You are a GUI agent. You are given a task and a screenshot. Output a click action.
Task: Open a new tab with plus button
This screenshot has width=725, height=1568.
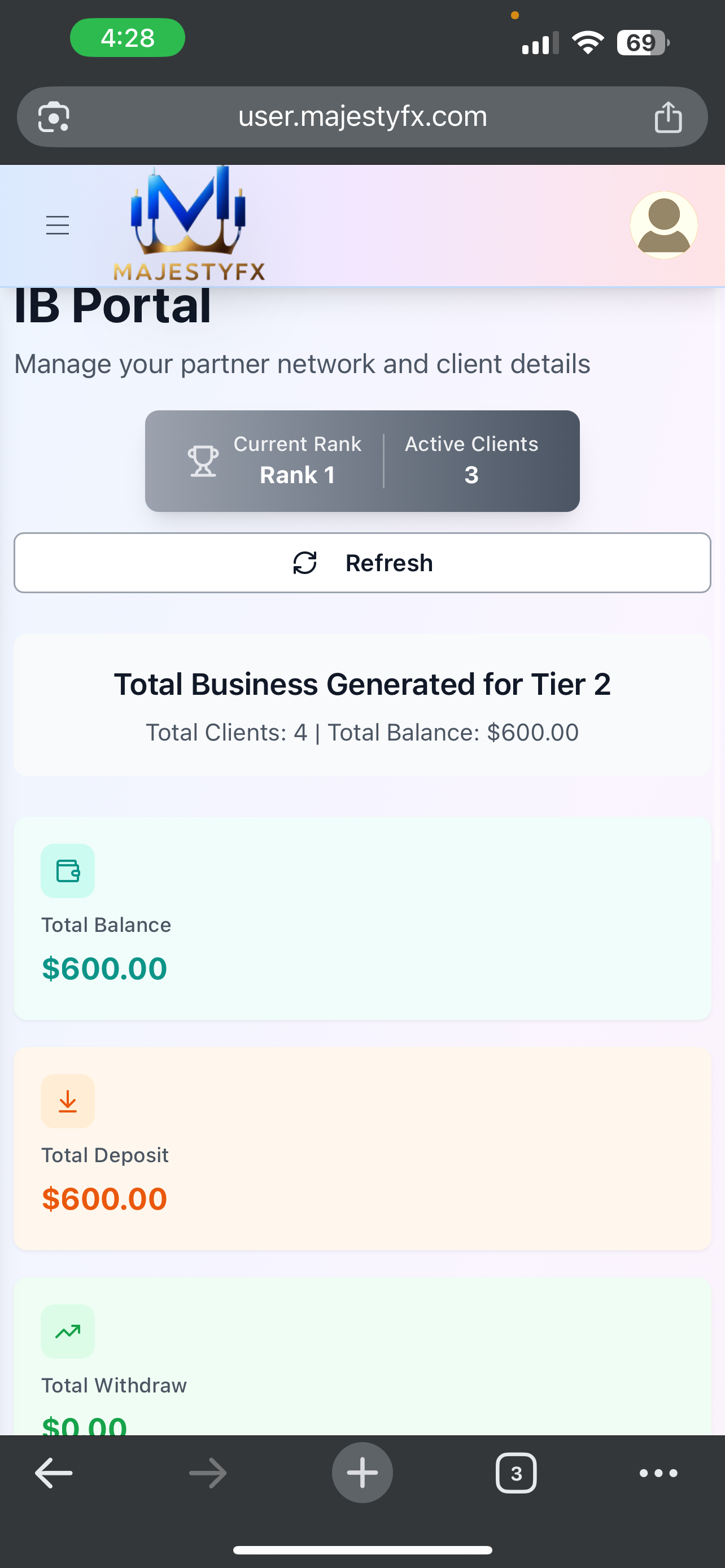coord(362,1473)
